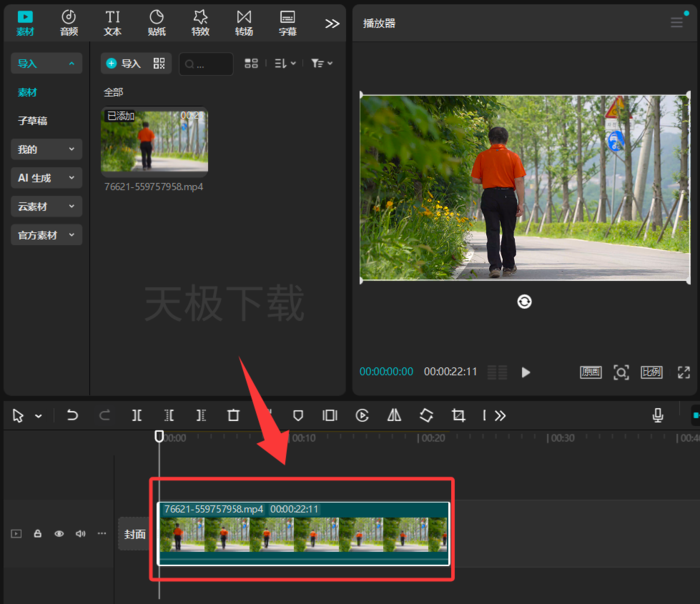Click the 全部 filter label
Screen dimensions: 700x604
pyautogui.click(x=113, y=92)
